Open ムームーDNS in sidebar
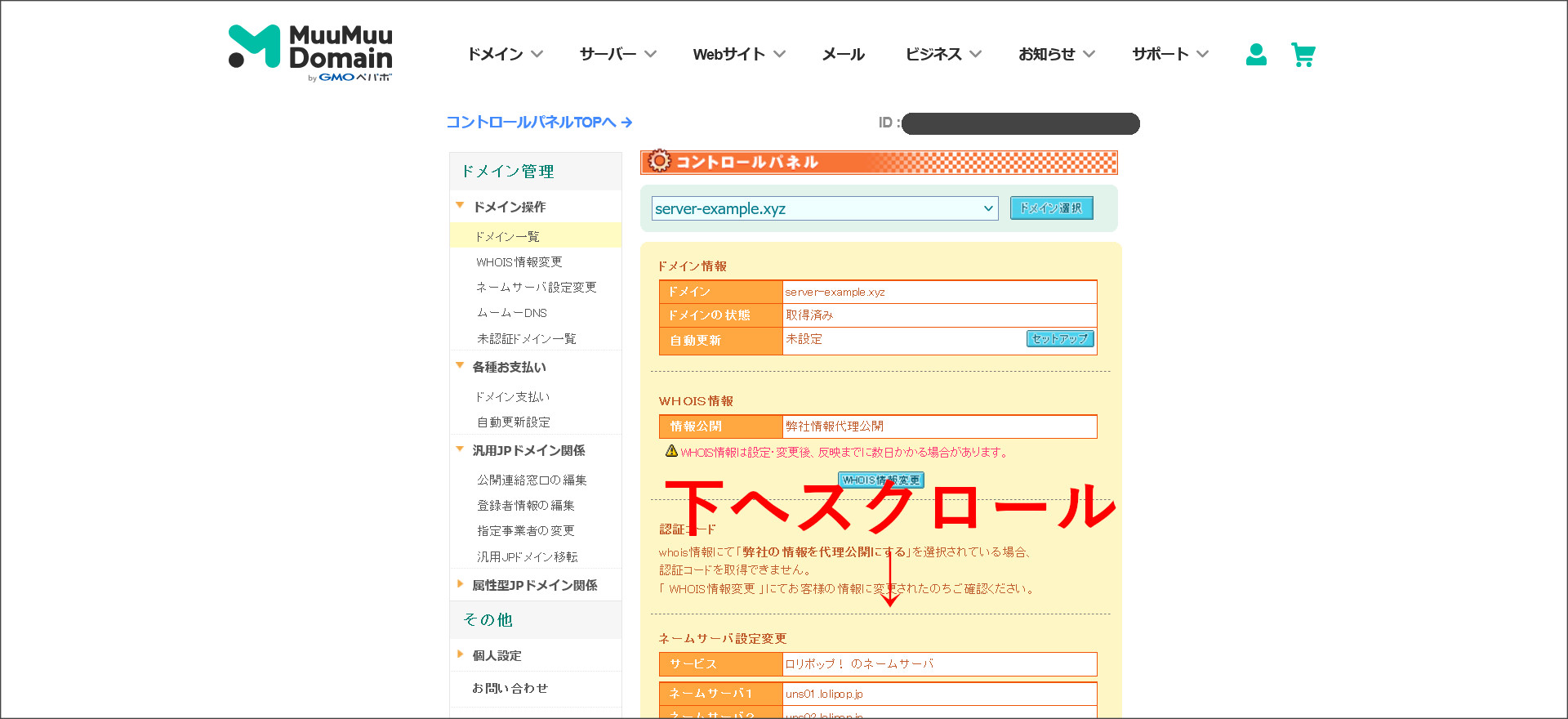 (512, 312)
